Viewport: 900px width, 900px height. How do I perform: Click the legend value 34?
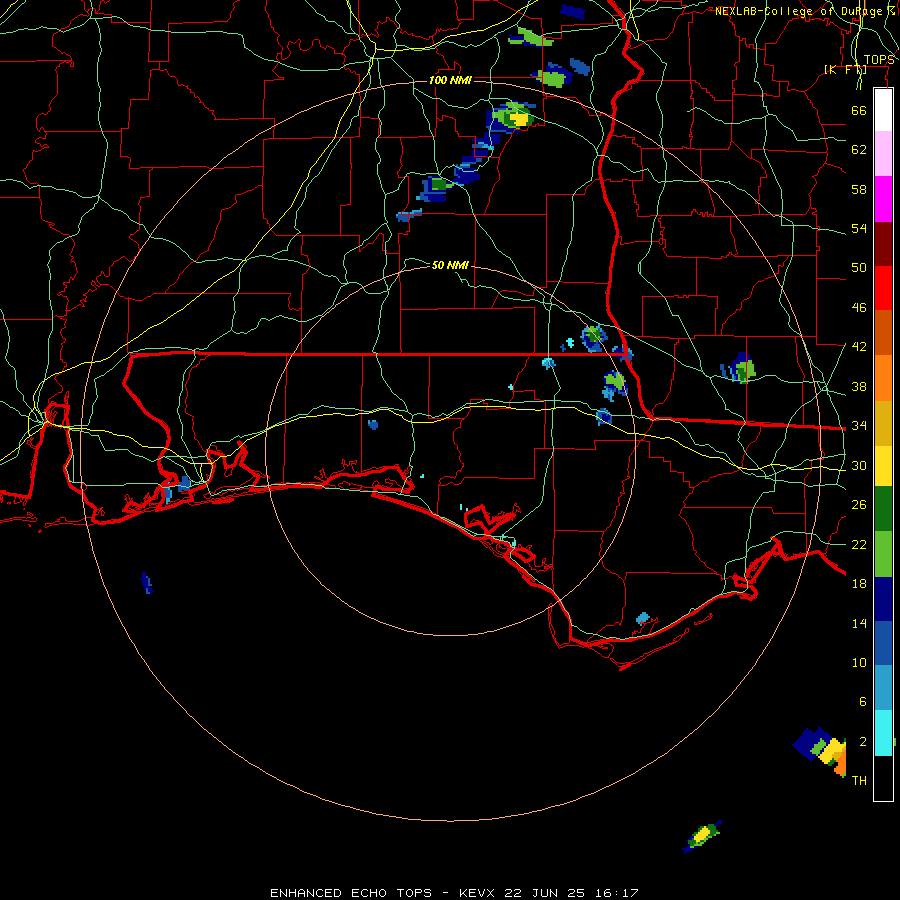(x=859, y=426)
